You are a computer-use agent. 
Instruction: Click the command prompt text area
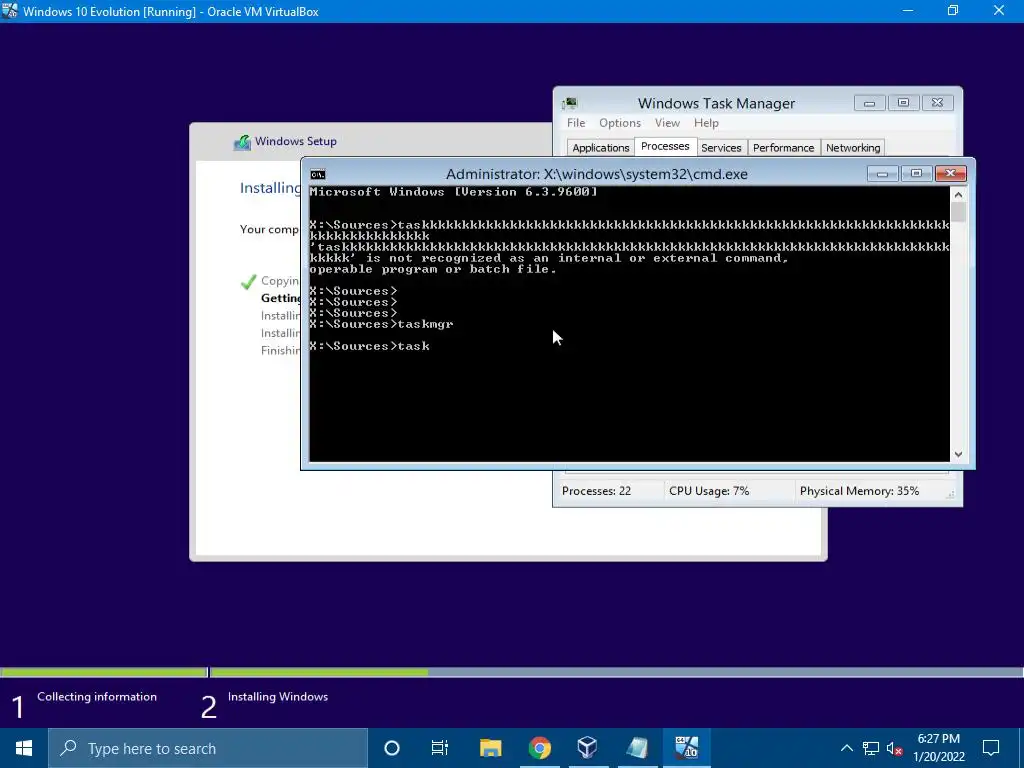click(x=629, y=325)
